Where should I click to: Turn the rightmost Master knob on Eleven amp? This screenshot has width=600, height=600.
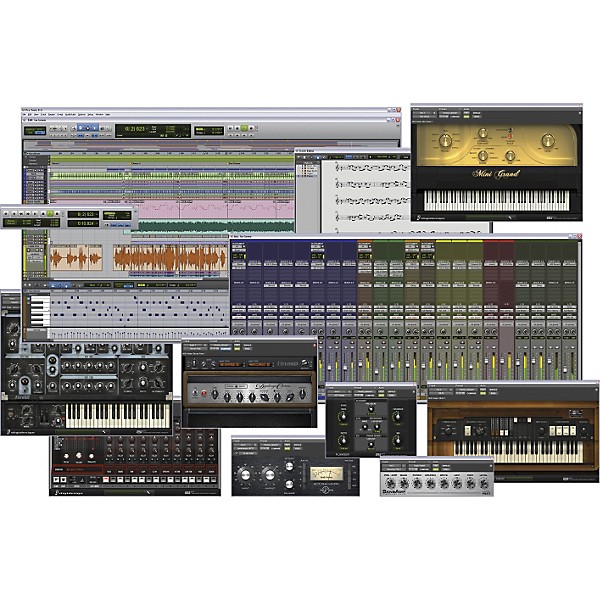(x=302, y=393)
